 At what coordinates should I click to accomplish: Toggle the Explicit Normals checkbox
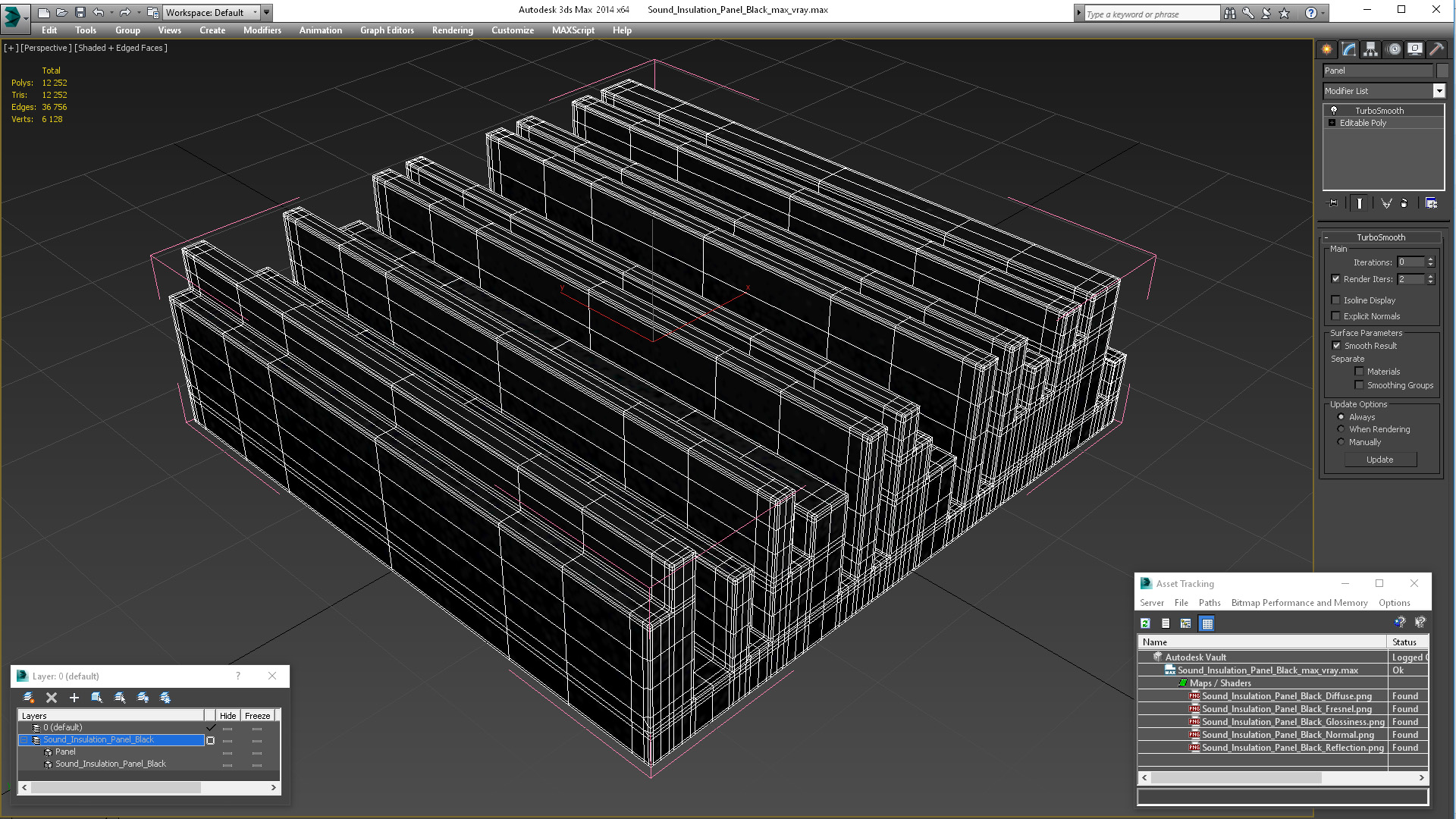coord(1337,316)
